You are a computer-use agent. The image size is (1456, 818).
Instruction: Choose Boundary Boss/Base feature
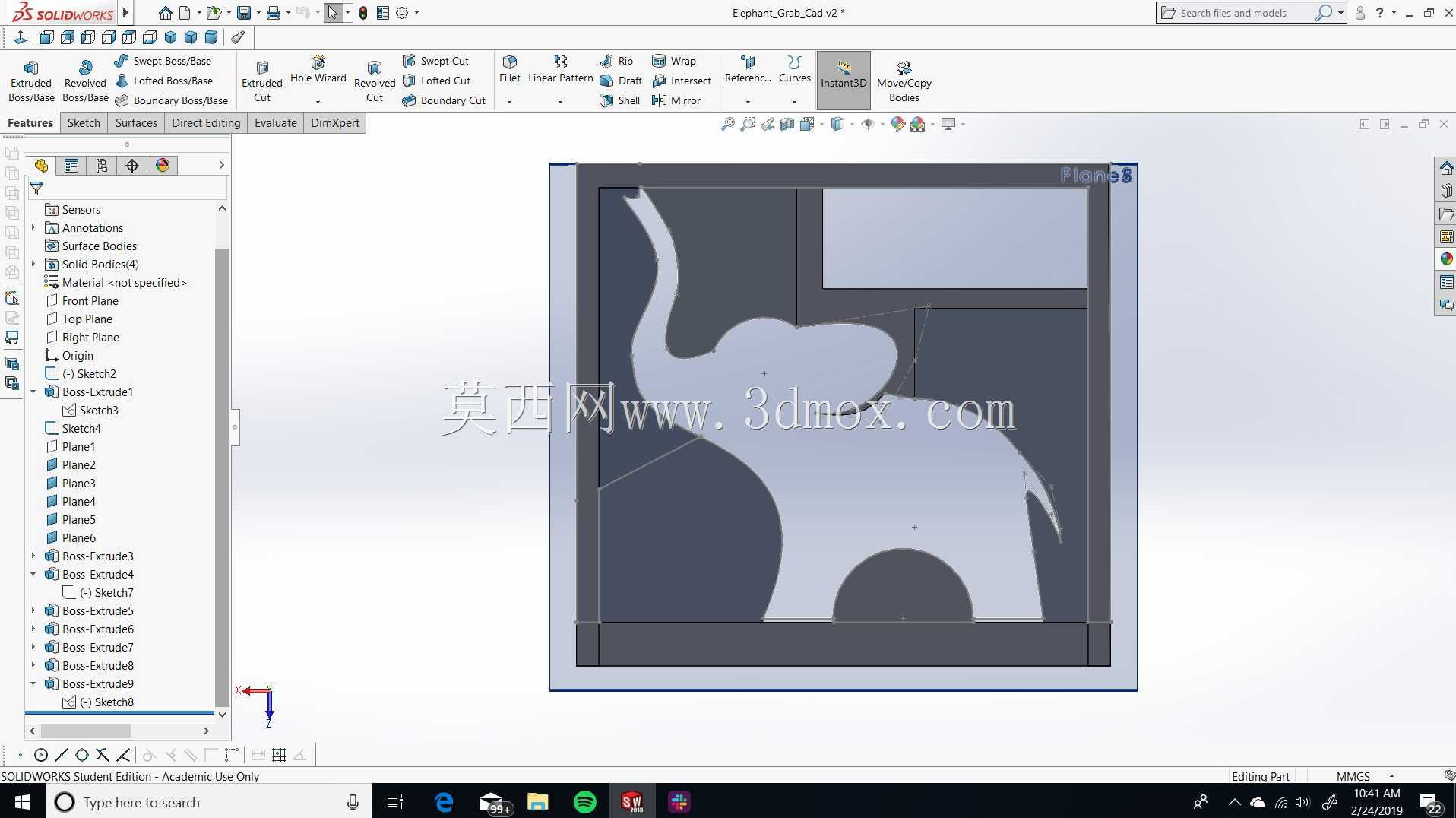(171, 100)
